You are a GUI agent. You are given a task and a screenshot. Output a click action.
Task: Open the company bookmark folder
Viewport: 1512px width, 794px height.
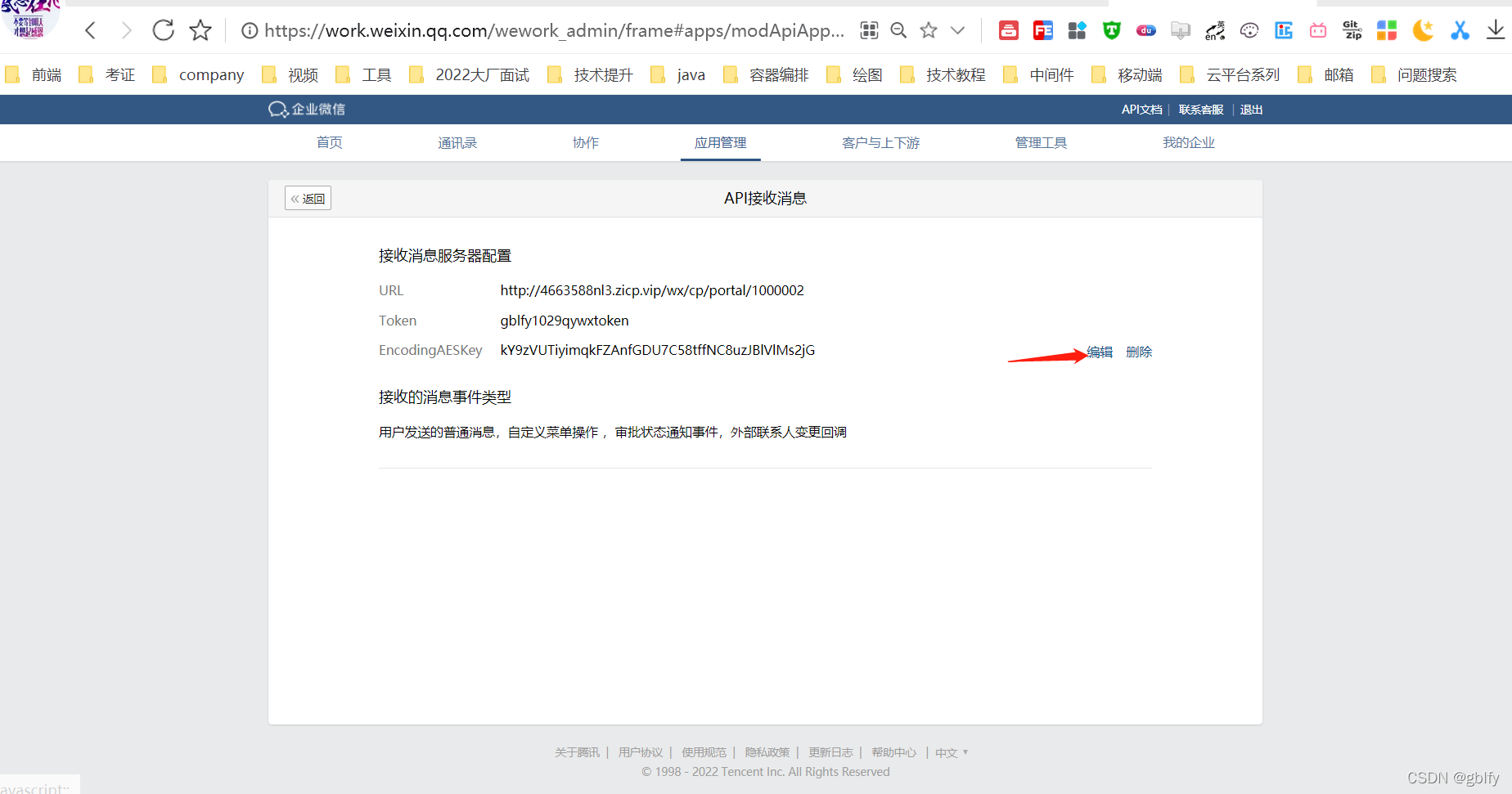(x=198, y=75)
